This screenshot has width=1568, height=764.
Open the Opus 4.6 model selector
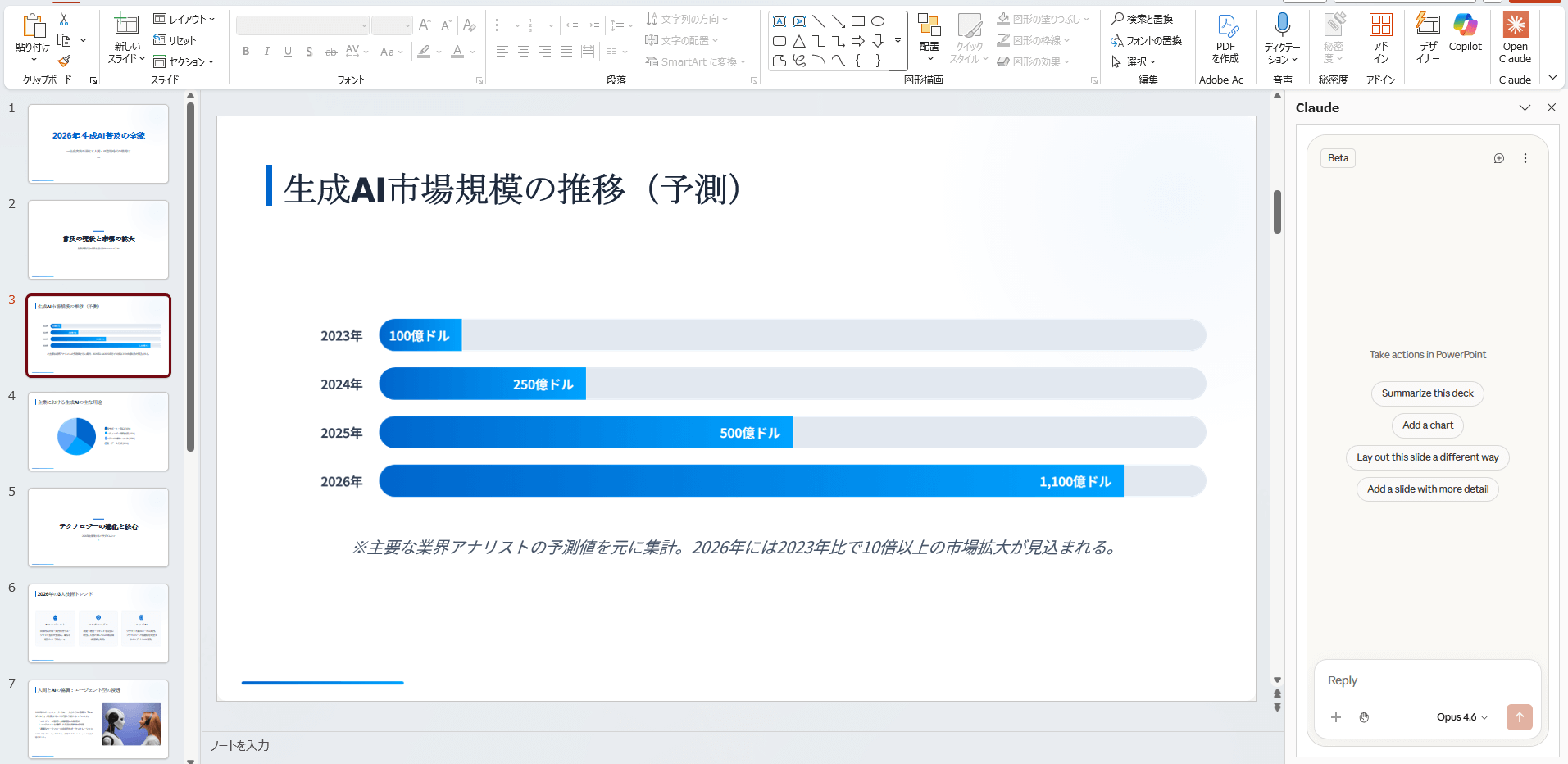1461,717
